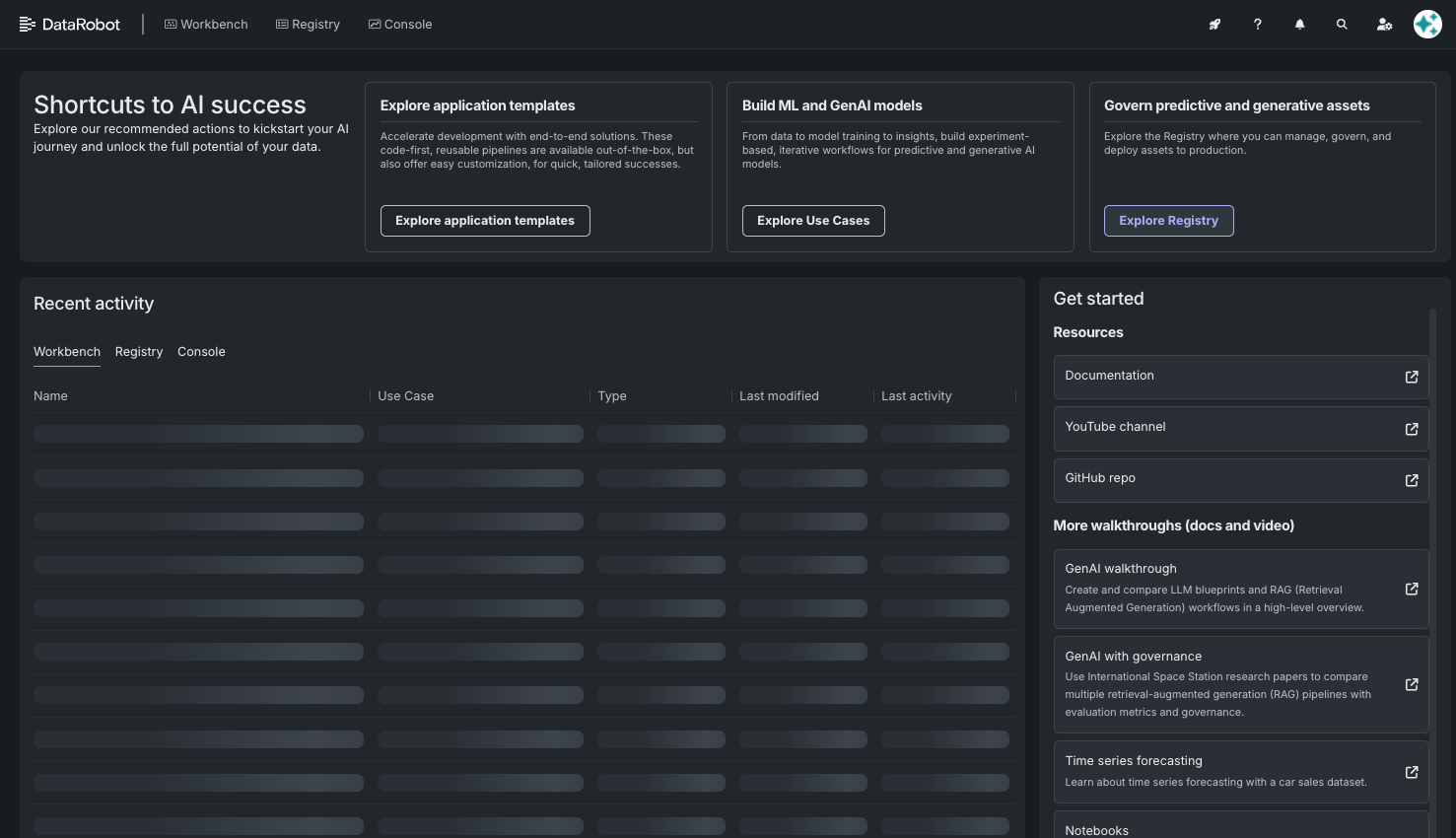The image size is (1456, 838).
Task: Switch to Registry tab in Recent activity
Action: click(139, 352)
